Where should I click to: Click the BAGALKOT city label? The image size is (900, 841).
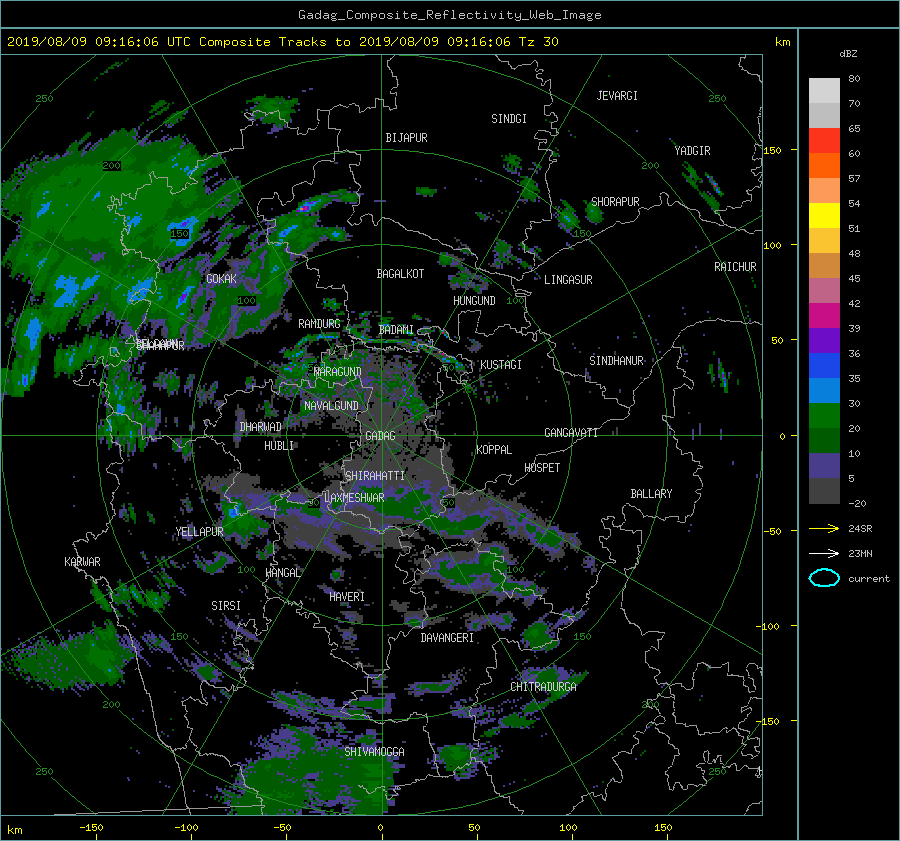pos(400,274)
